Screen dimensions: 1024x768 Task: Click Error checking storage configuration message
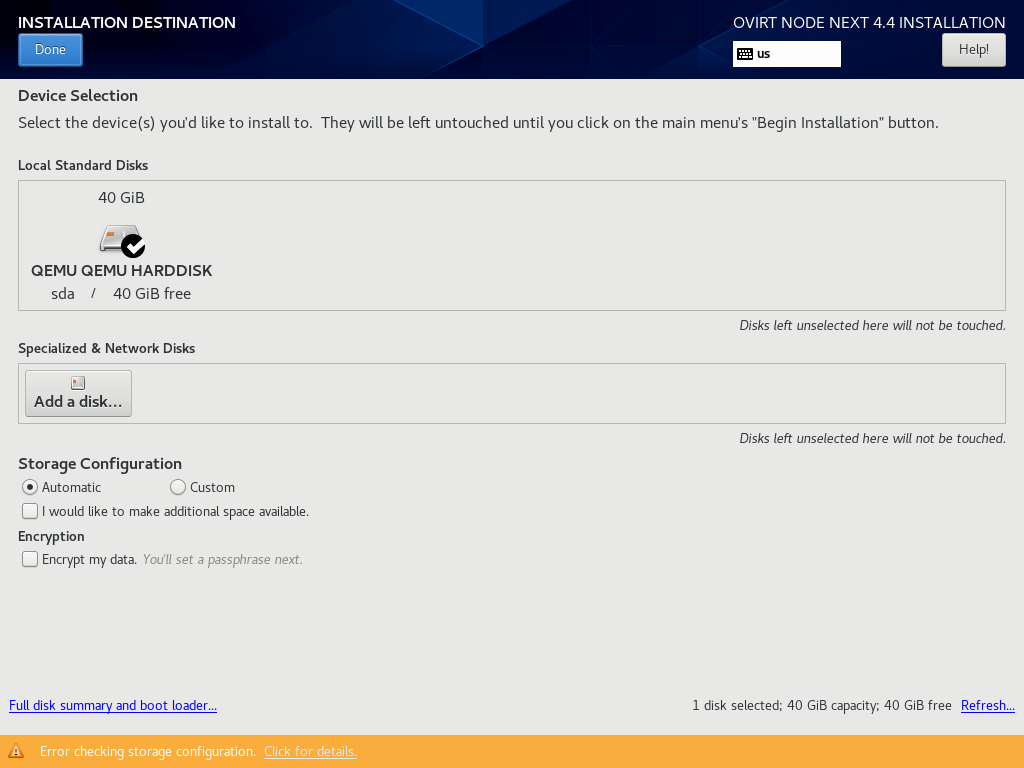148,752
